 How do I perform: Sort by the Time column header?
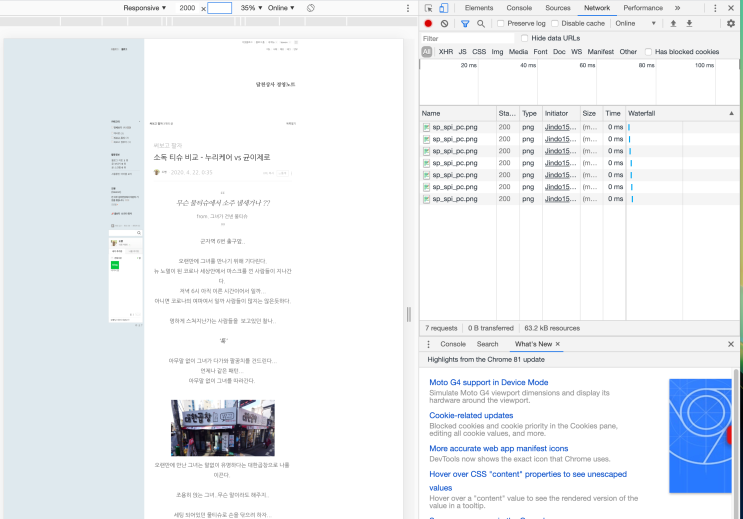(614, 113)
